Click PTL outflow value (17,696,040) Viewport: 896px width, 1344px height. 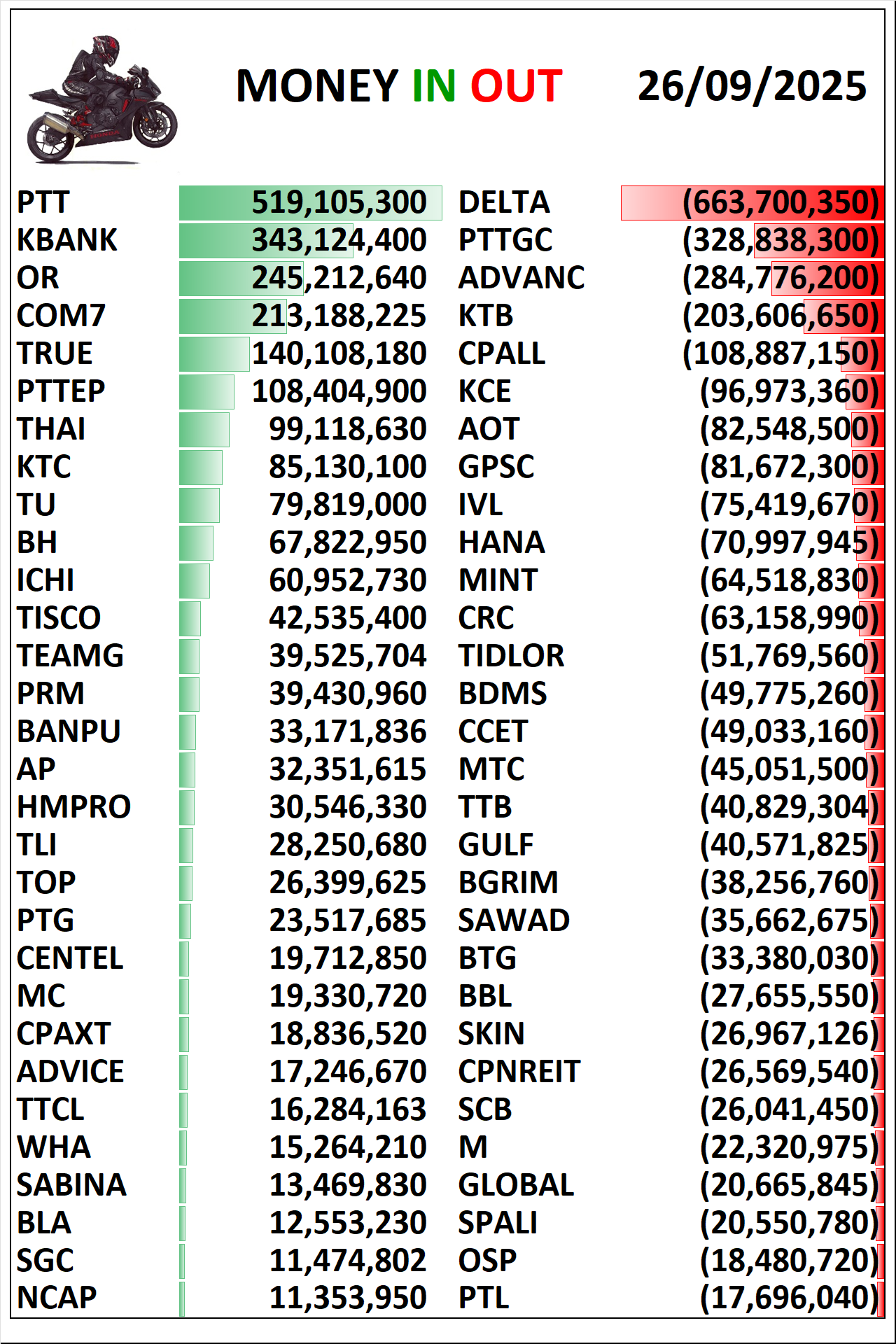pyautogui.click(x=789, y=1298)
